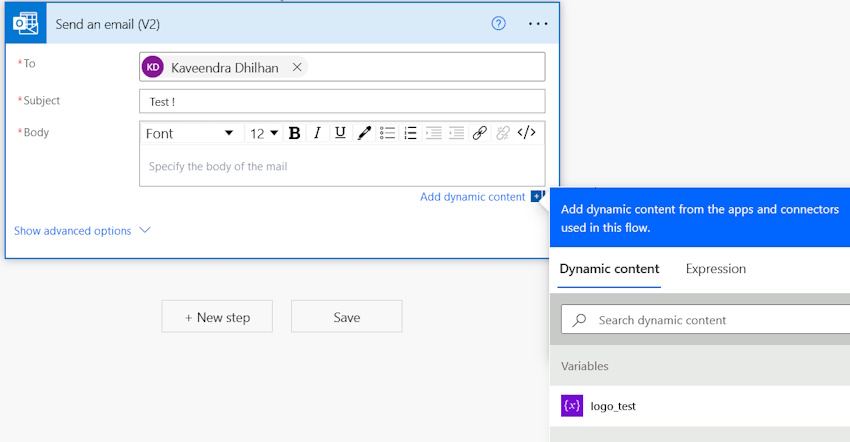Open the font size 12 dropdown
This screenshot has width=850, height=442.
pos(264,133)
